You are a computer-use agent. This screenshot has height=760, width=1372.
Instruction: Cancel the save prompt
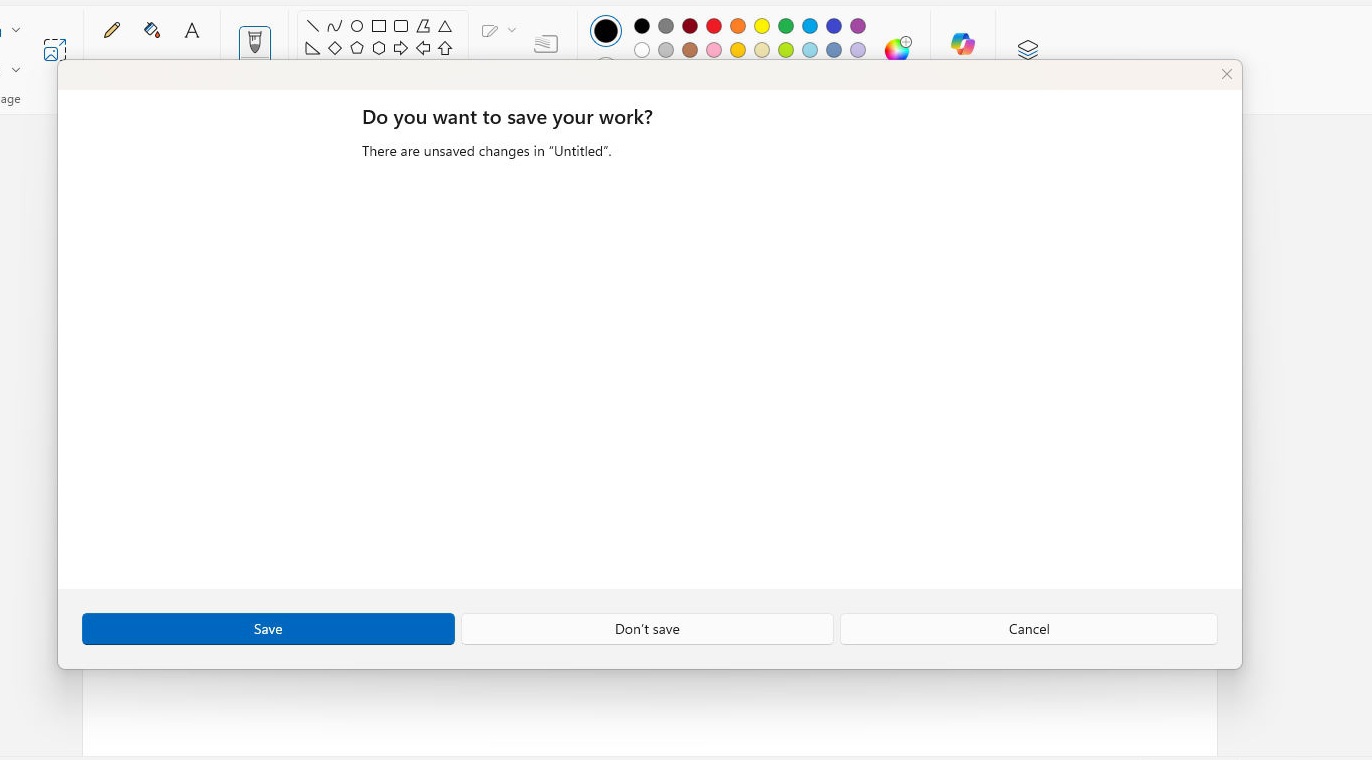pyautogui.click(x=1029, y=629)
